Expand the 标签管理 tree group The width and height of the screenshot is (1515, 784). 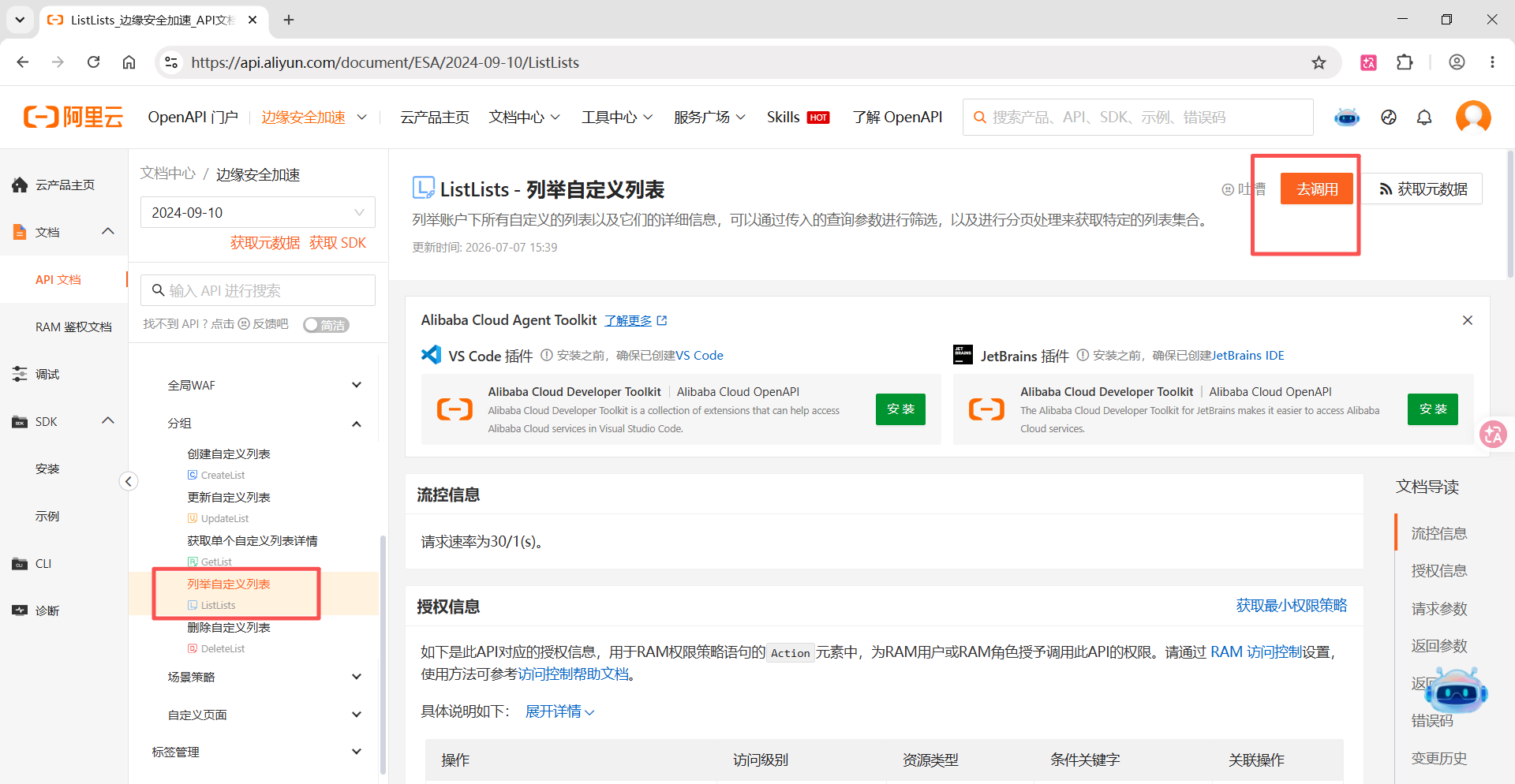pos(357,752)
